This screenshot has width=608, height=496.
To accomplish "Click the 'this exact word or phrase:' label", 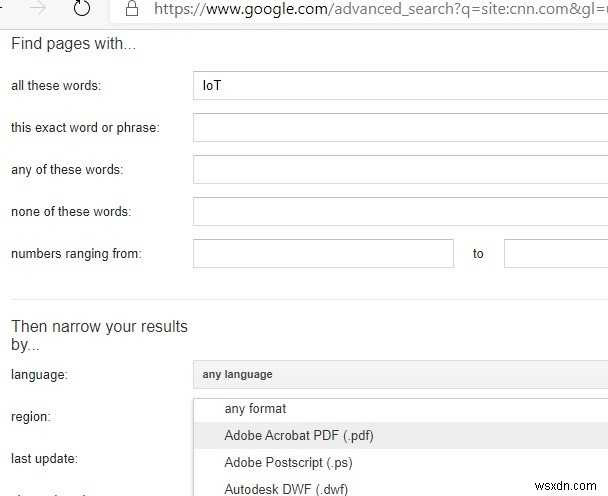I will coord(85,128).
